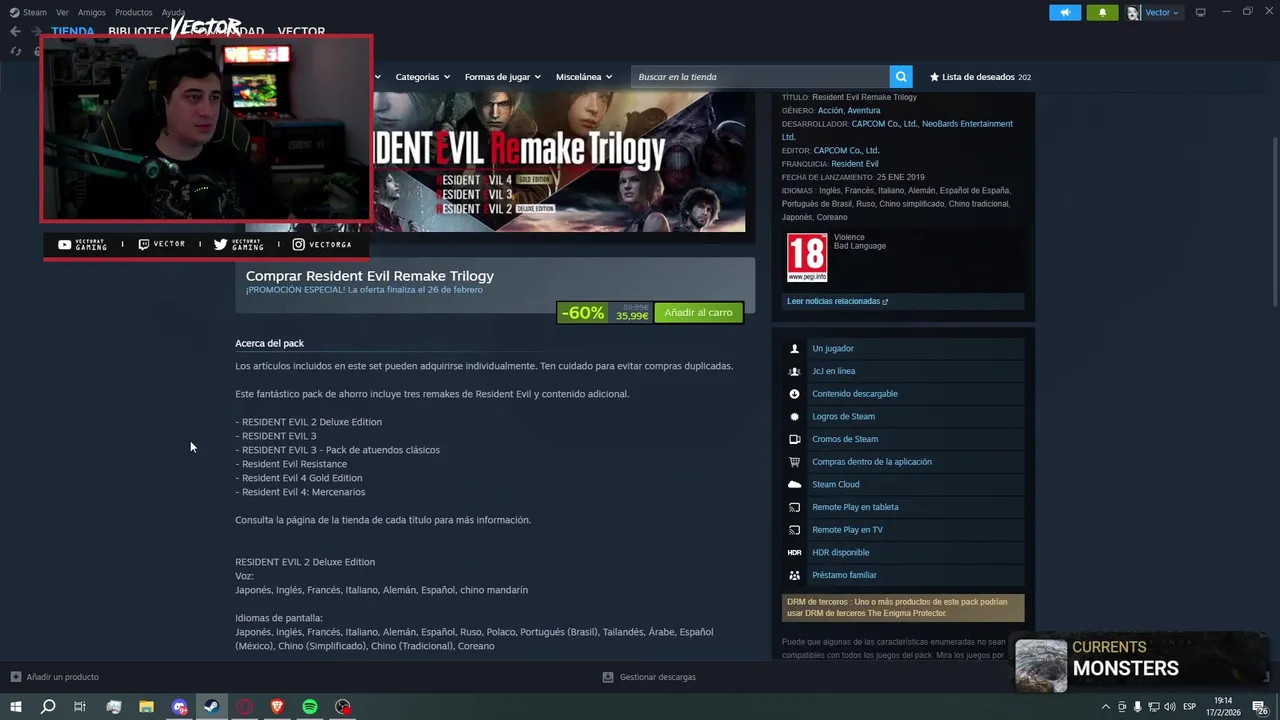
Task: Click the Resident Evil Remake Trilogy banner
Action: point(559,162)
